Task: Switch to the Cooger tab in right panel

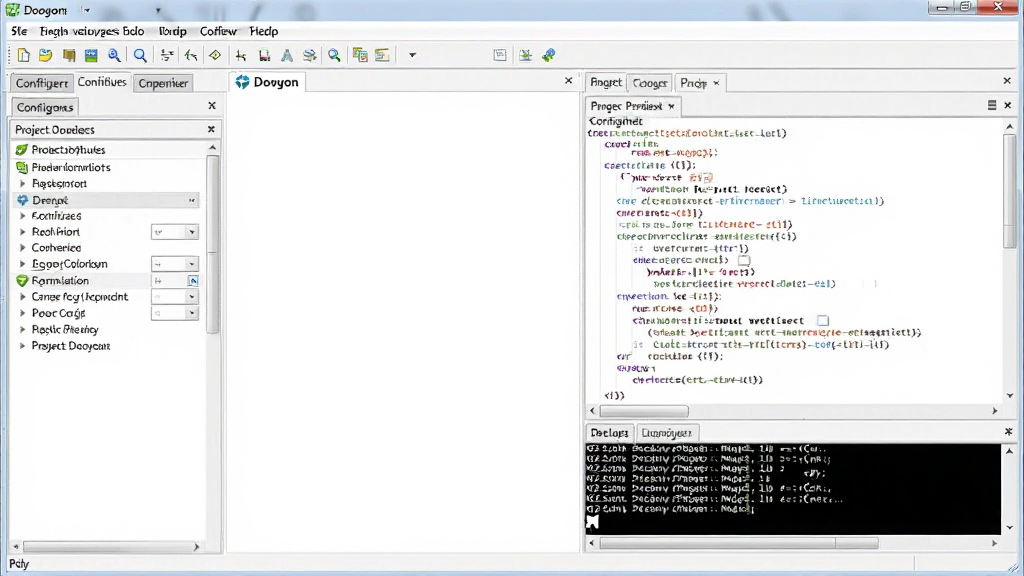Action: (650, 83)
